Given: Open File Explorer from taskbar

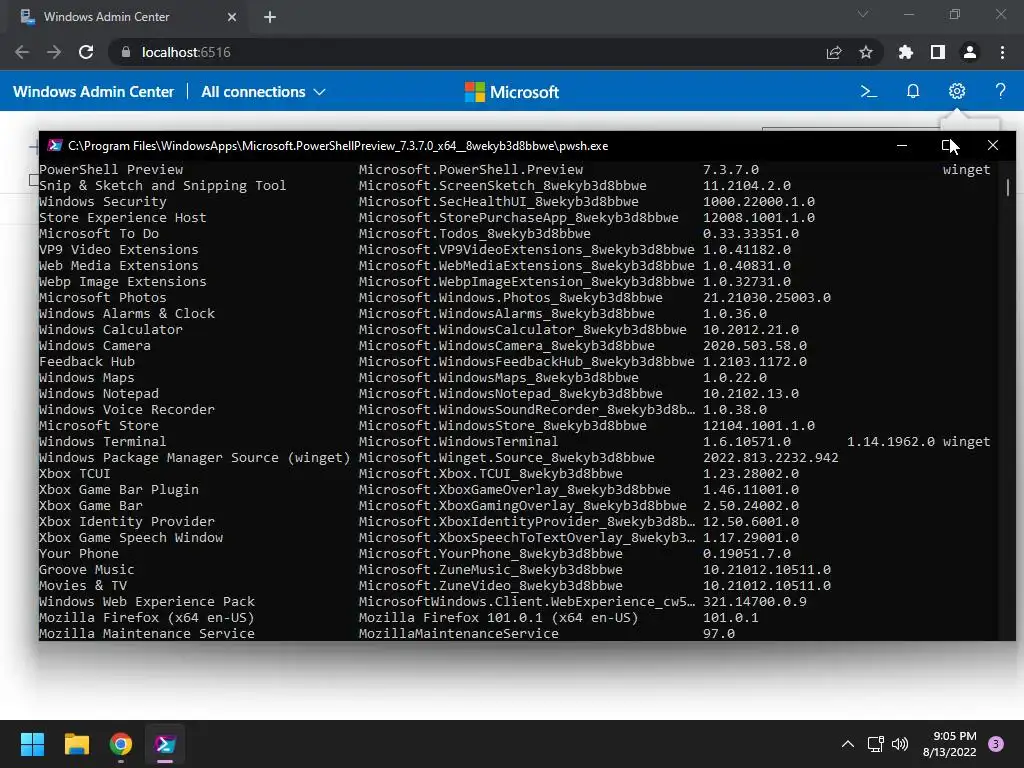Looking at the screenshot, I should (x=76, y=744).
